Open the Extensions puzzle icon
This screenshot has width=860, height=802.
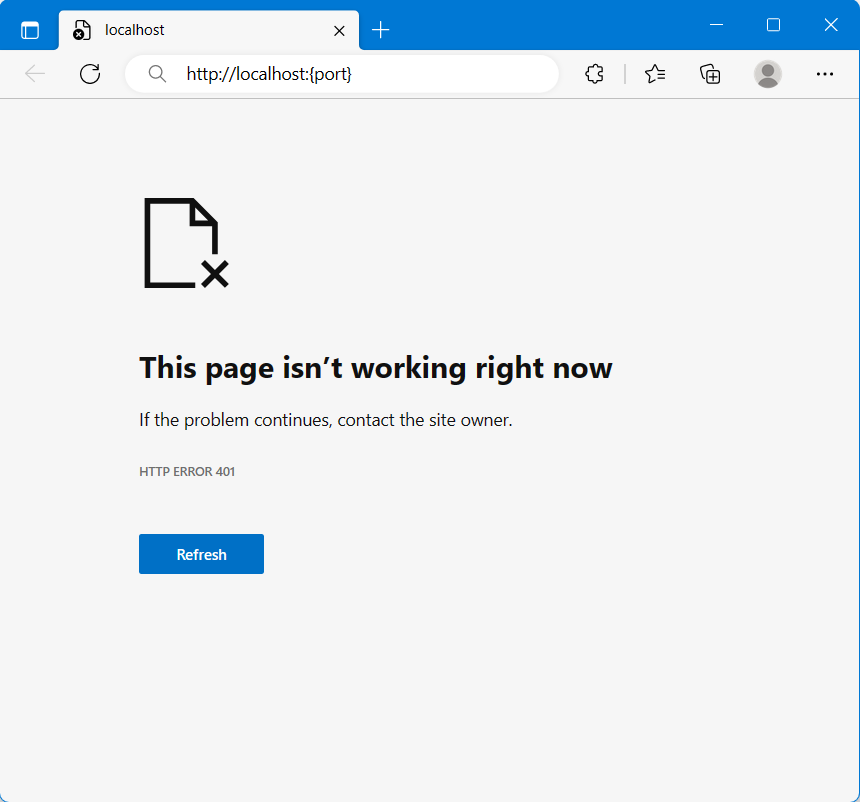595,73
